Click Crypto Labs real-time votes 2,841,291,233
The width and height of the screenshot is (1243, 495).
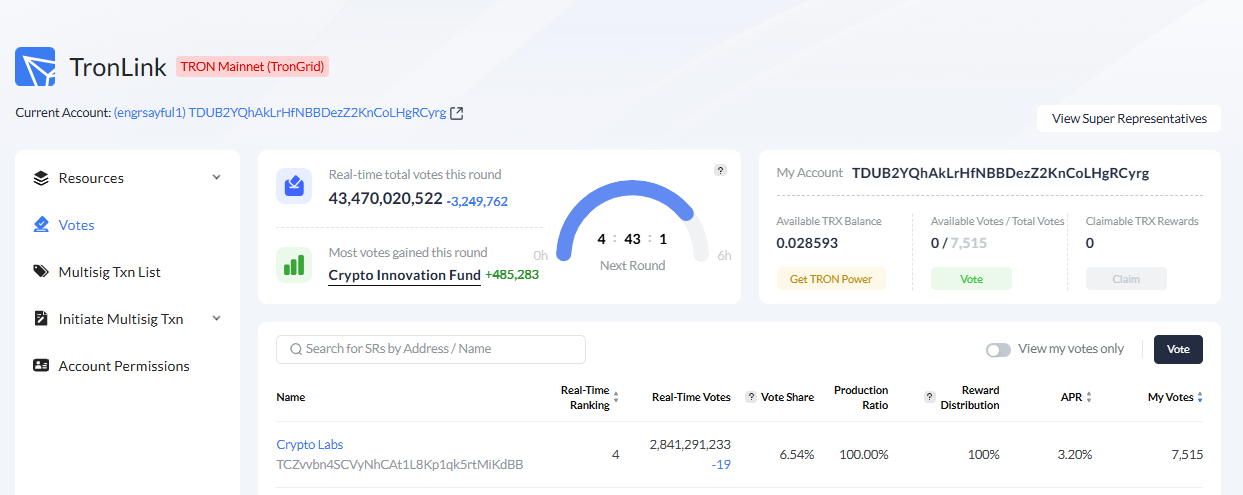click(x=690, y=444)
